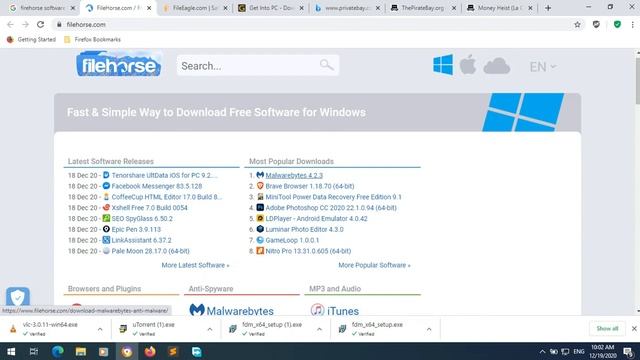Open Xshell Free 7.0 link

click(x=149, y=208)
